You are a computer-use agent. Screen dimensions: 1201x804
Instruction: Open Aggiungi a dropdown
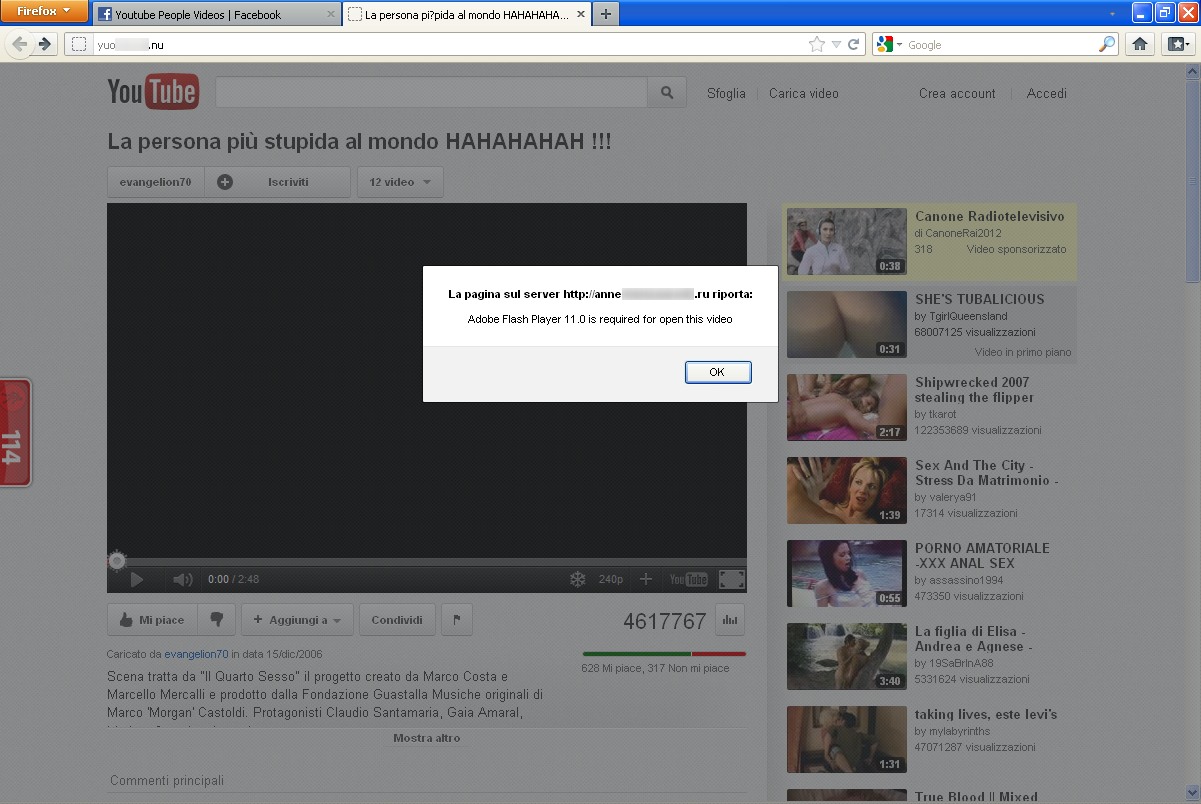[297, 620]
